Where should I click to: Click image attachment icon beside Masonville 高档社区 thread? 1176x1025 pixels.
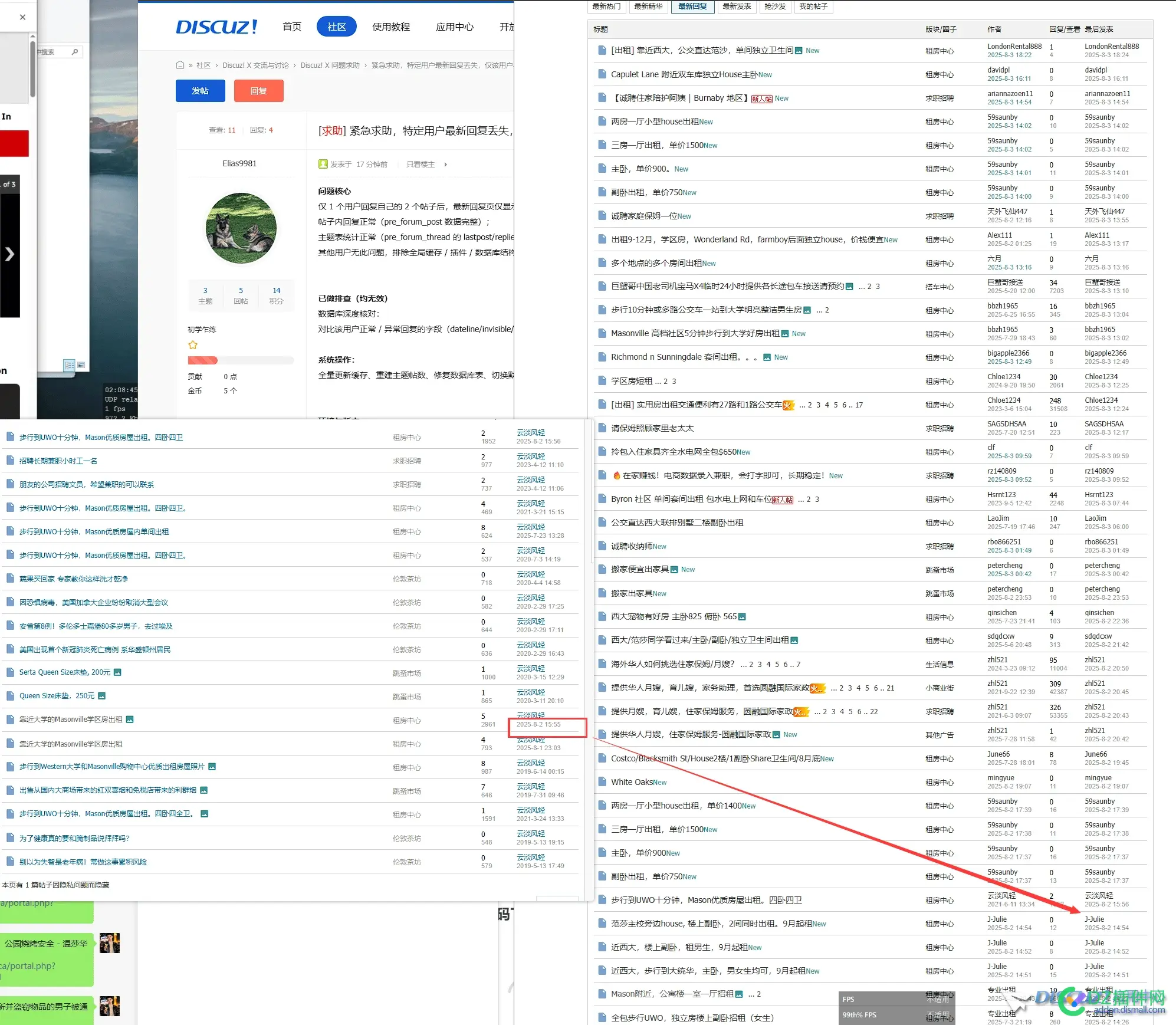pos(785,334)
